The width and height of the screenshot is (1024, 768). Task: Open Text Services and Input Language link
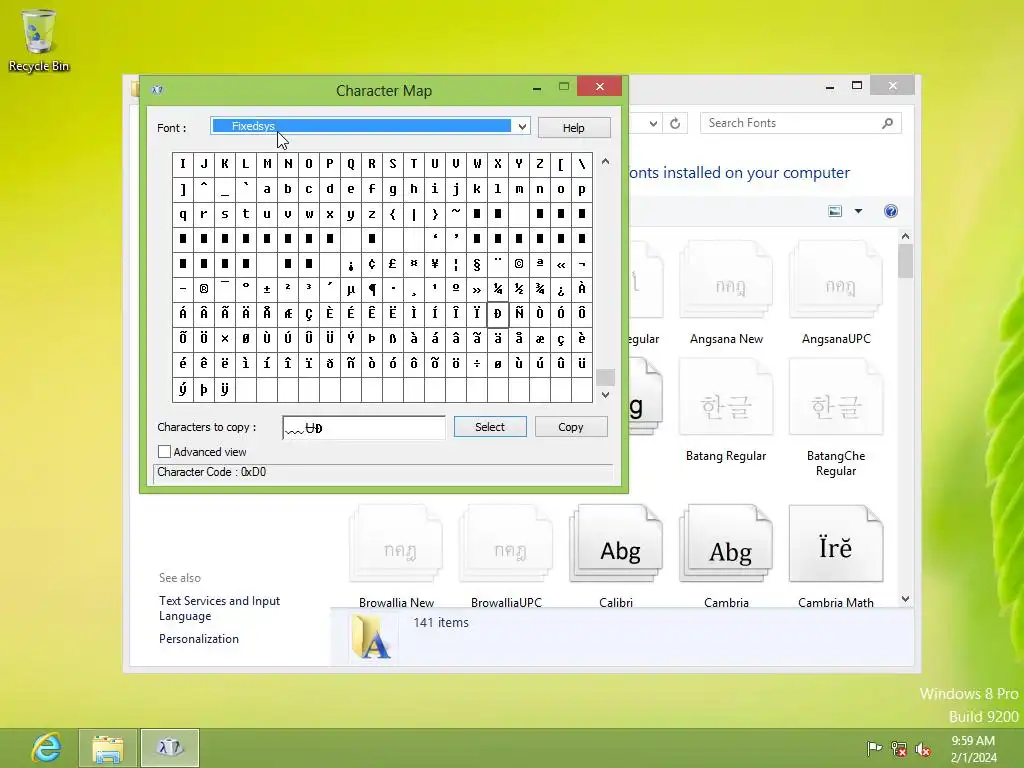[219, 608]
